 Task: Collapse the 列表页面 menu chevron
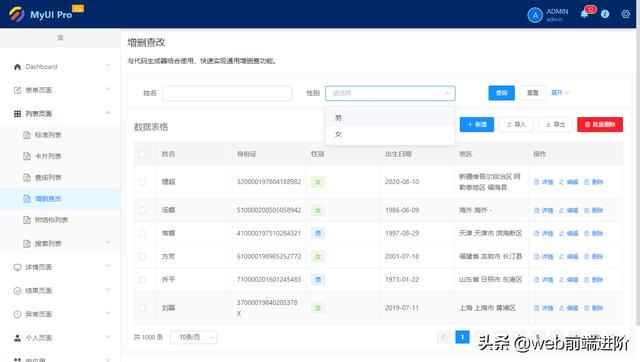click(108, 113)
